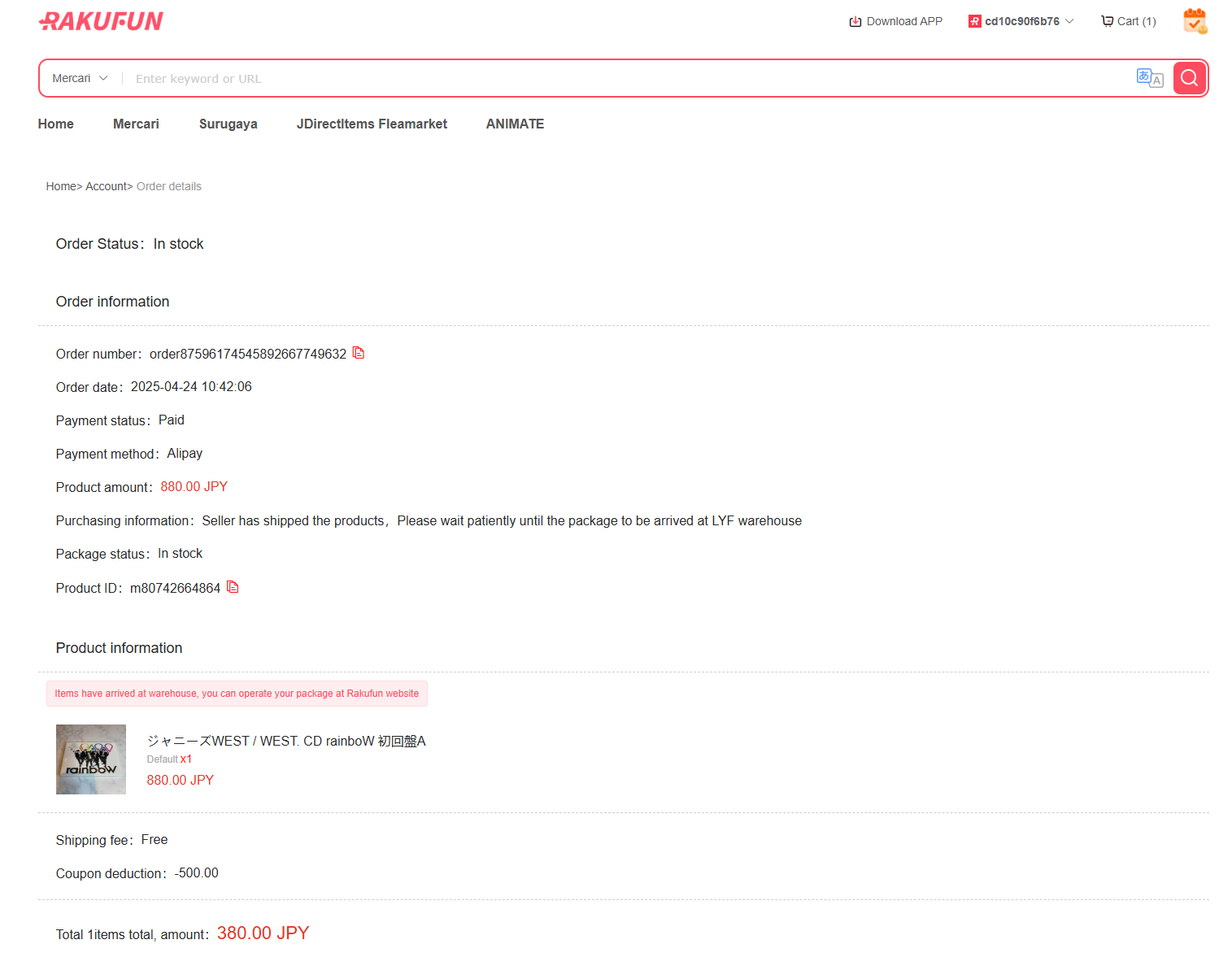Click the translate language icon in search bar
1232x979 pixels.
tap(1149, 78)
